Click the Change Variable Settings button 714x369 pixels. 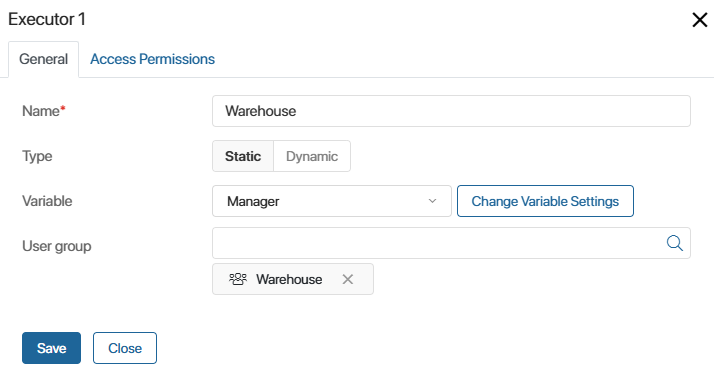click(x=545, y=201)
